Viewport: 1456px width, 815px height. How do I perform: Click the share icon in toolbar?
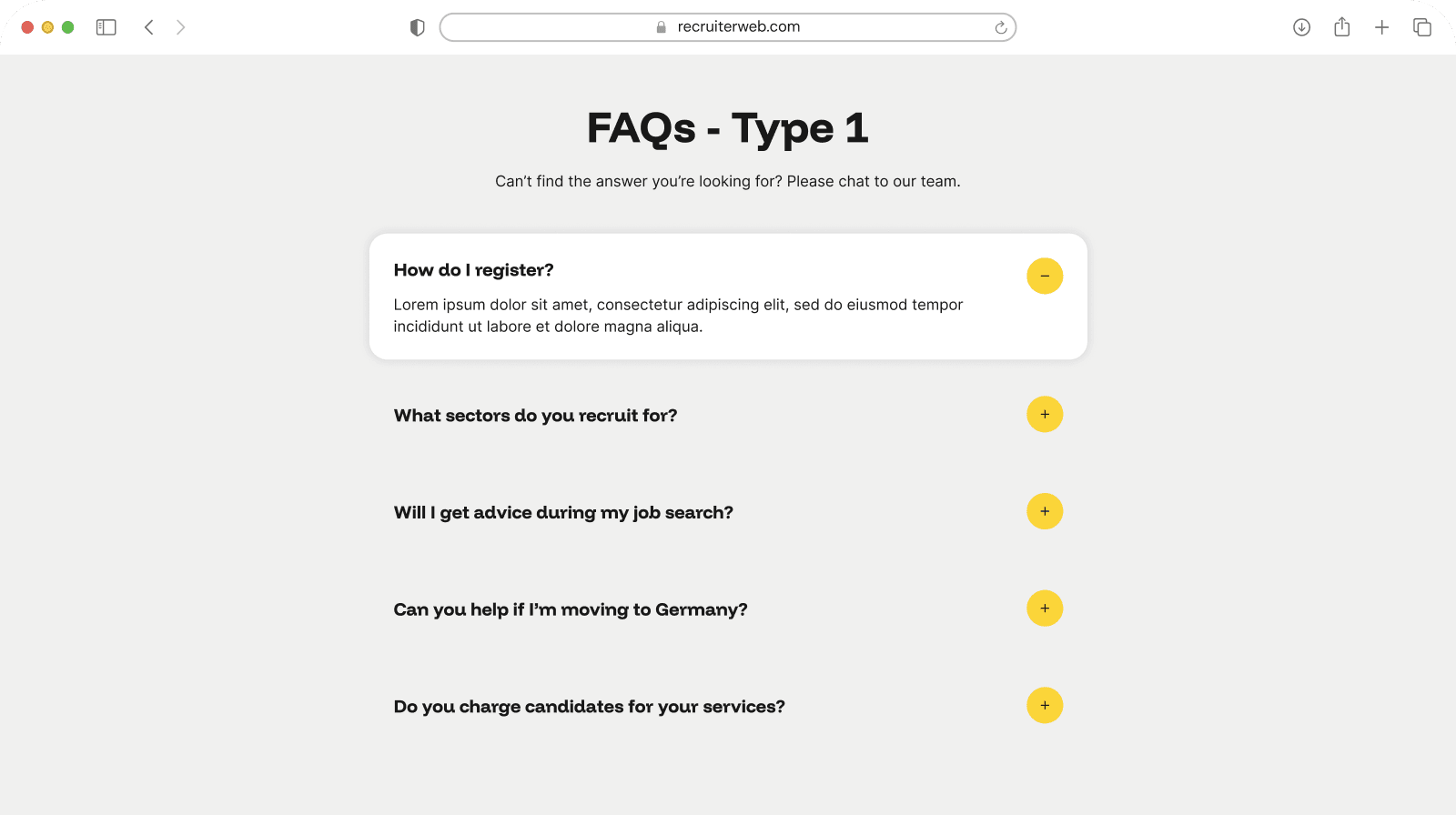1341,27
